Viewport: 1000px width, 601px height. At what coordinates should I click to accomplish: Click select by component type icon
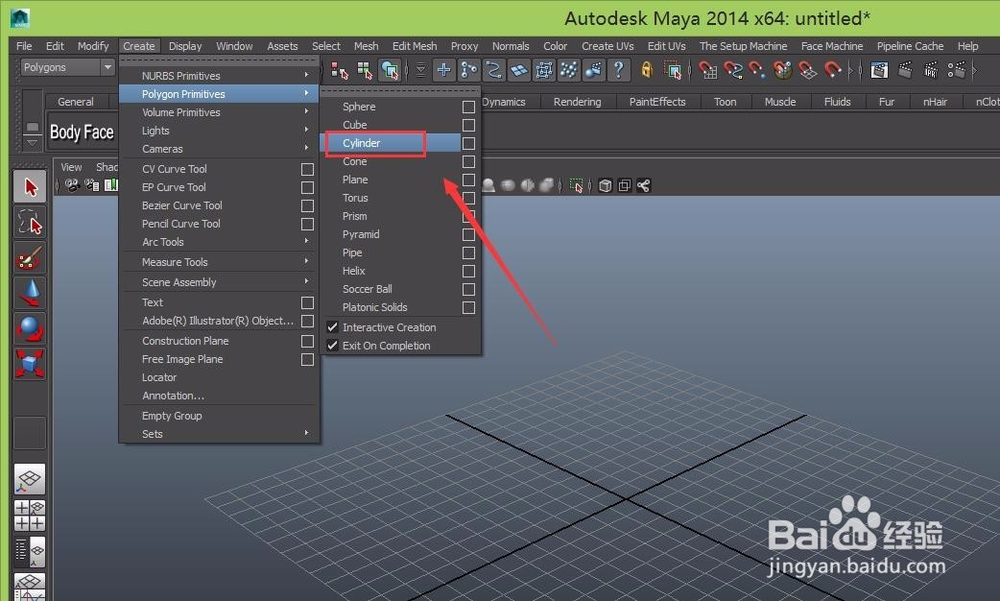tap(389, 70)
